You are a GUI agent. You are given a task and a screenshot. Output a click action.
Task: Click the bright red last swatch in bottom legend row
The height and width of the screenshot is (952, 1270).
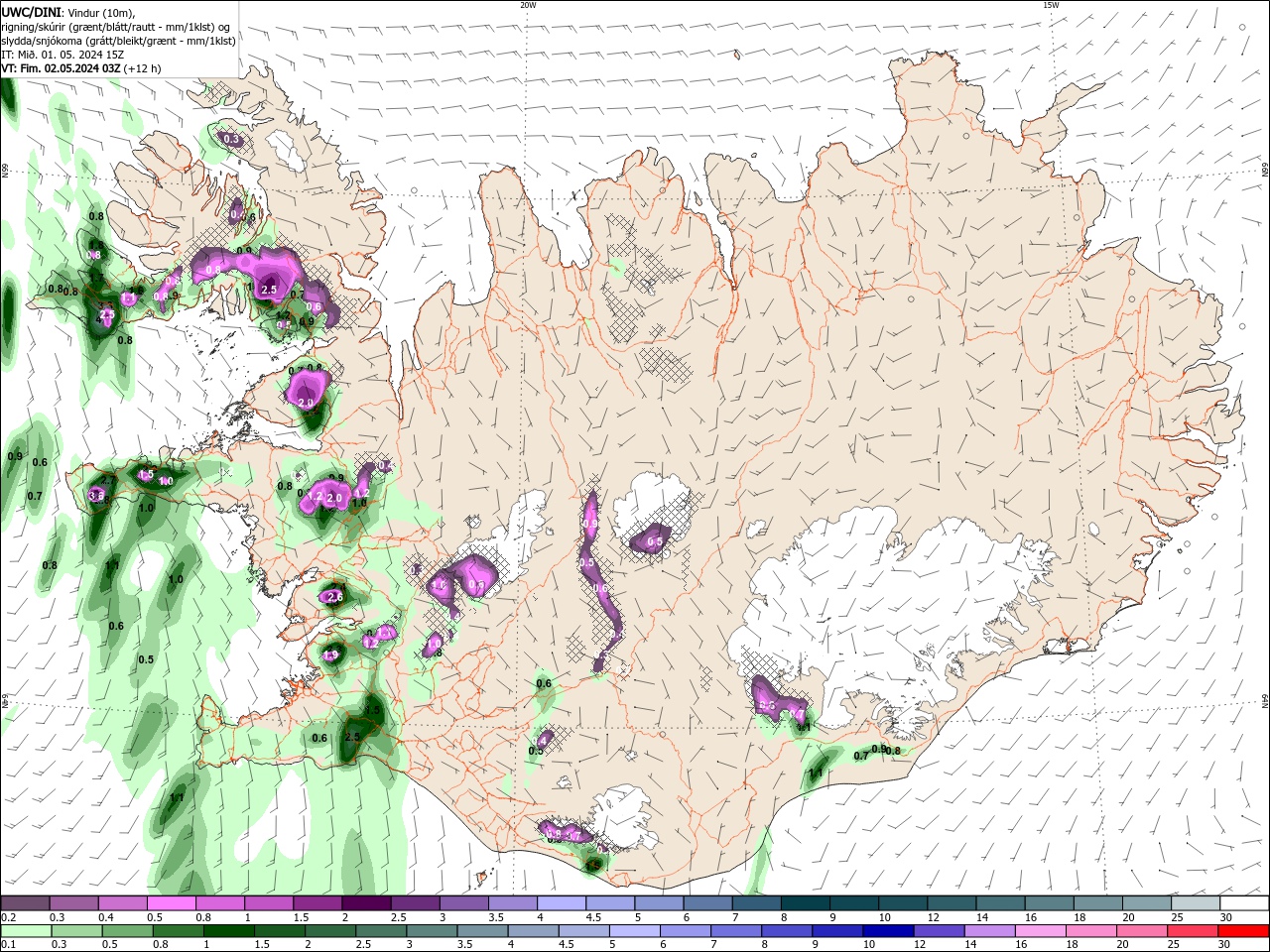tap(1243, 931)
